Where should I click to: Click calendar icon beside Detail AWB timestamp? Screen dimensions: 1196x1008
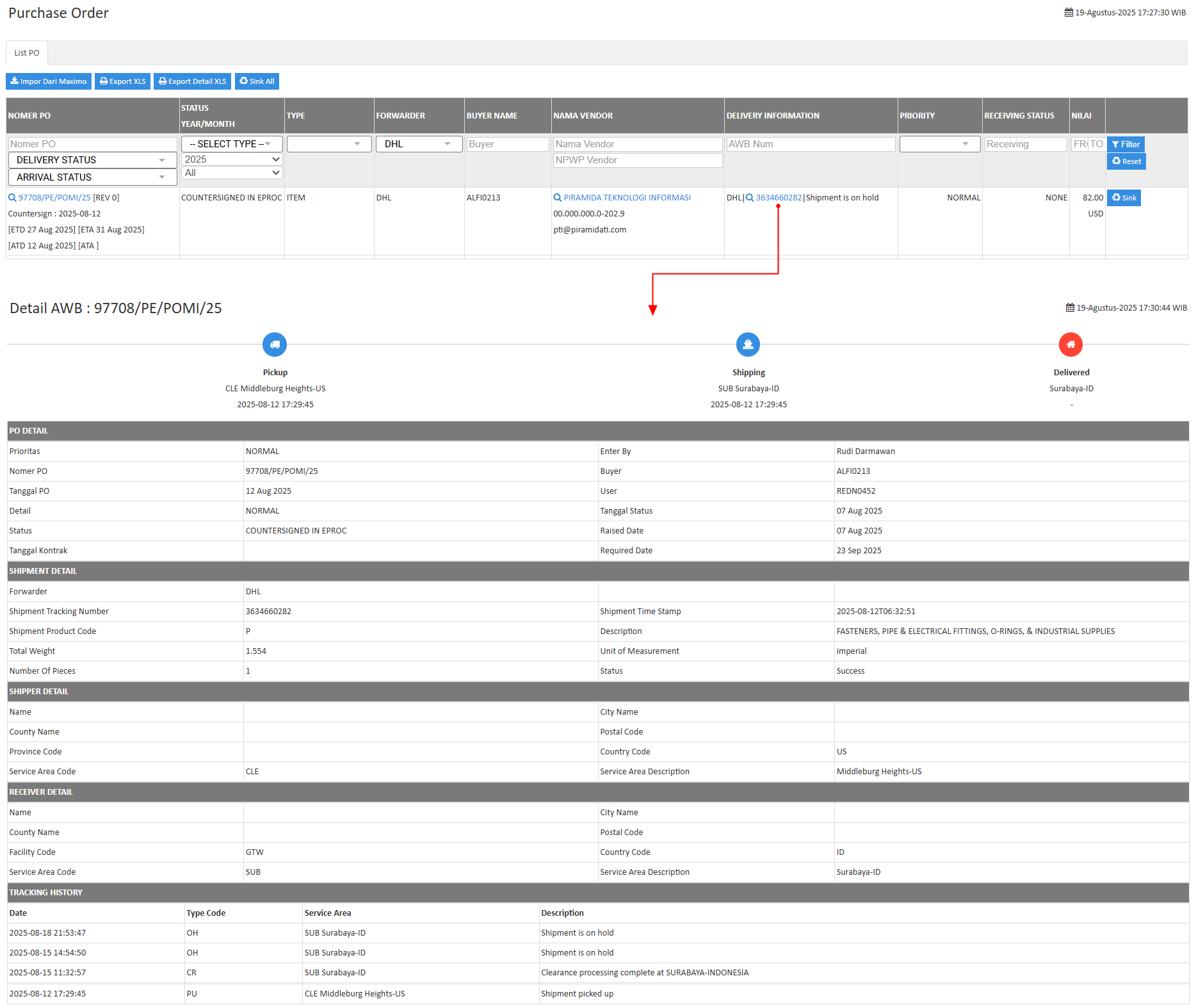point(1070,308)
